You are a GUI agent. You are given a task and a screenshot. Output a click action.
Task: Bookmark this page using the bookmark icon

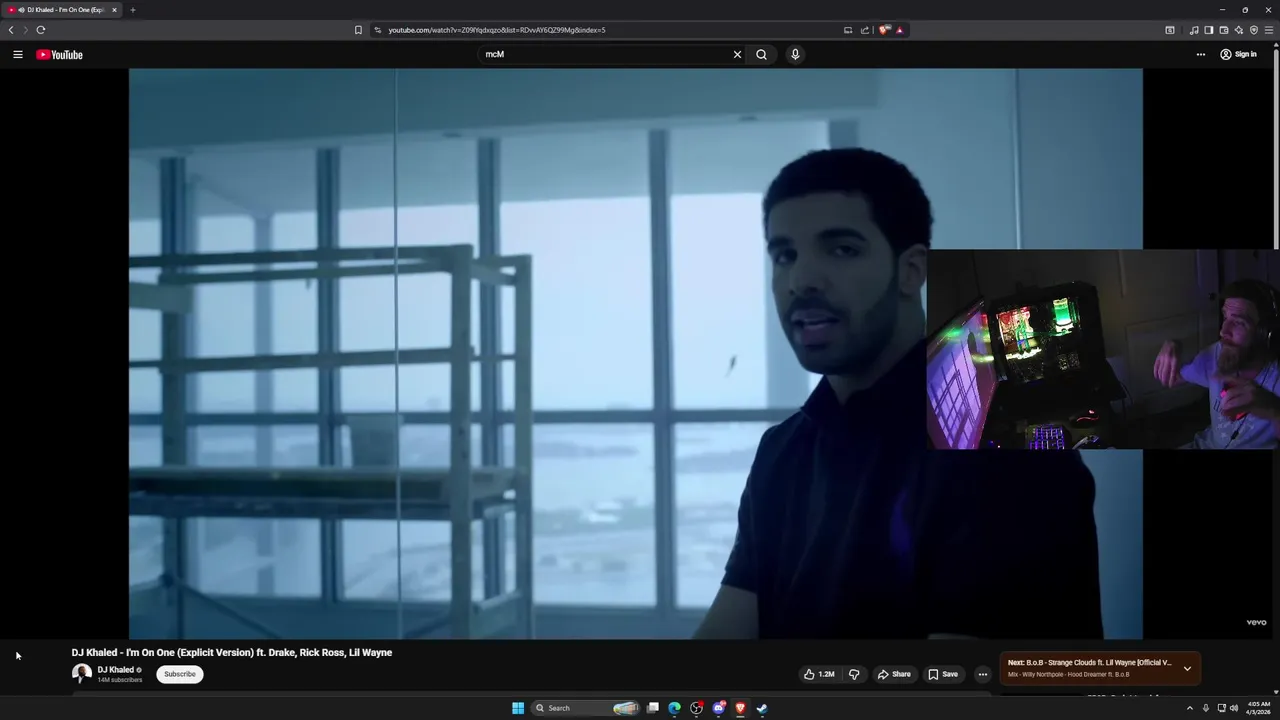[358, 30]
